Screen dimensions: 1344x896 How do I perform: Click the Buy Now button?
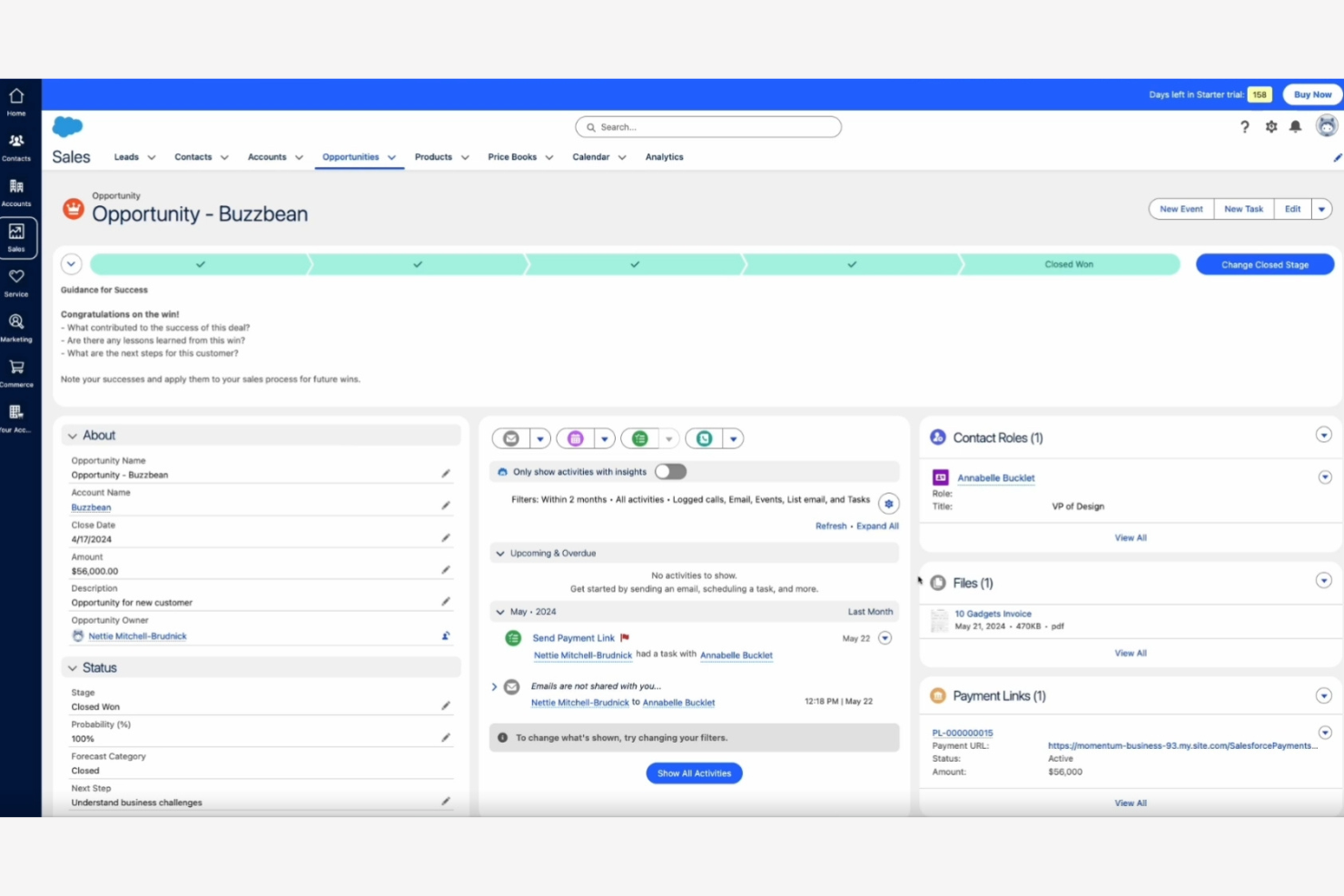tap(1312, 94)
